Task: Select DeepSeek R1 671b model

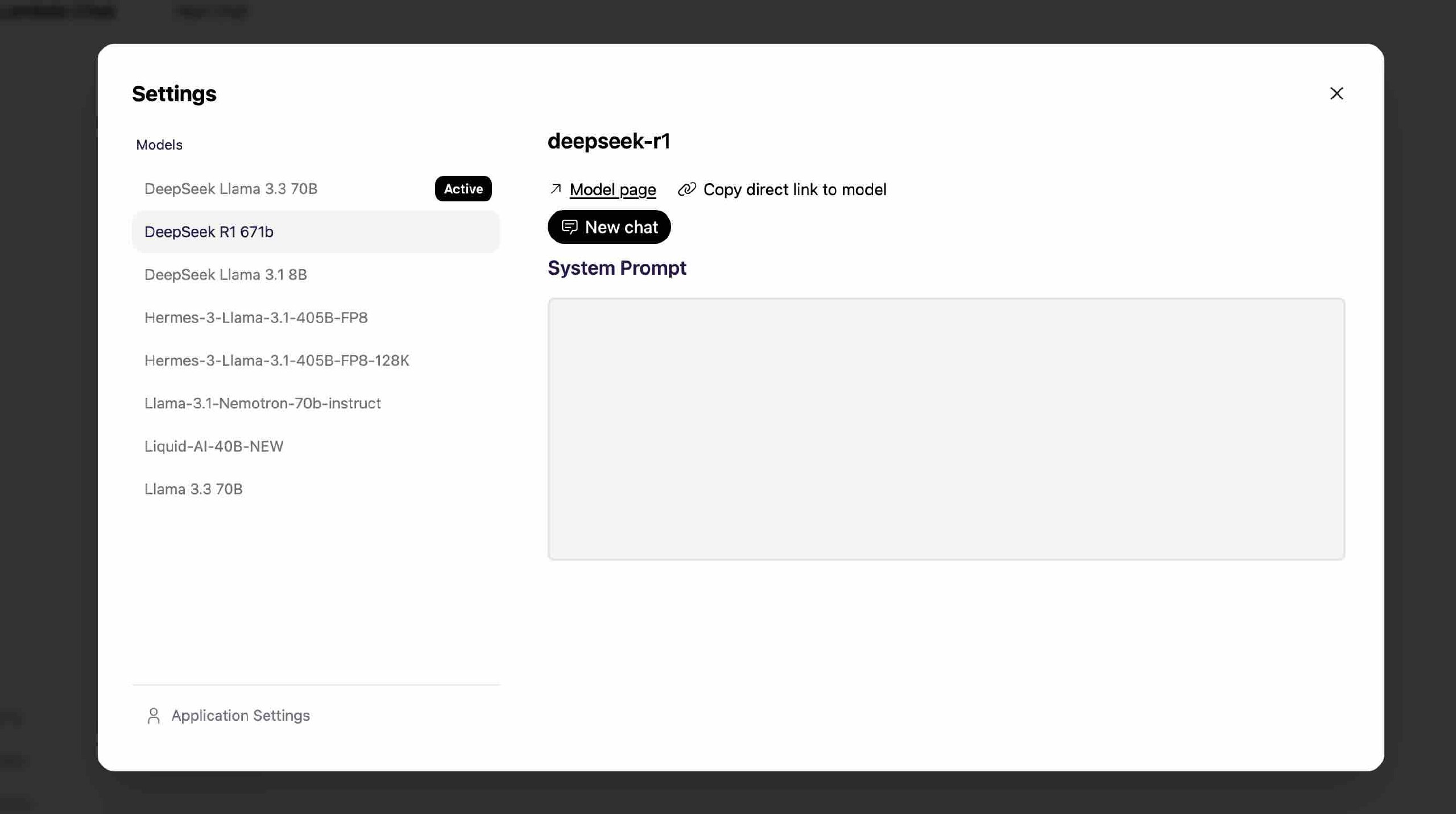Action: coord(316,232)
